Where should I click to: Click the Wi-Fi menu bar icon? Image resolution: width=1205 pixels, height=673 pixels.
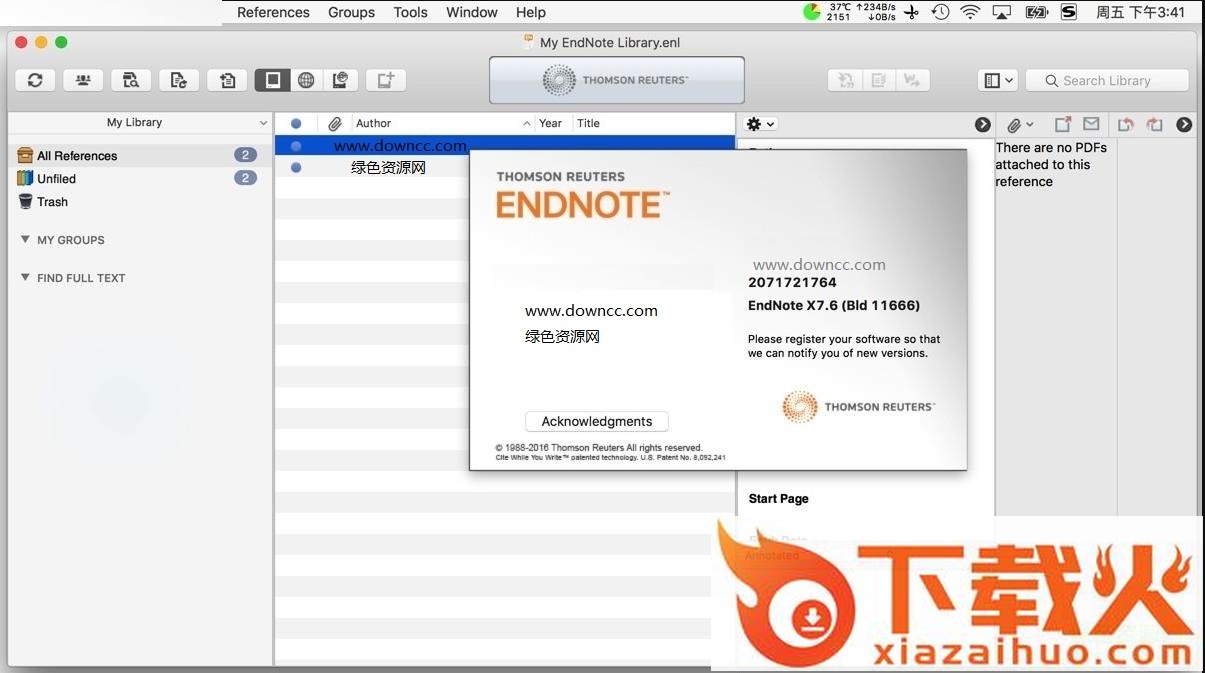pos(970,12)
